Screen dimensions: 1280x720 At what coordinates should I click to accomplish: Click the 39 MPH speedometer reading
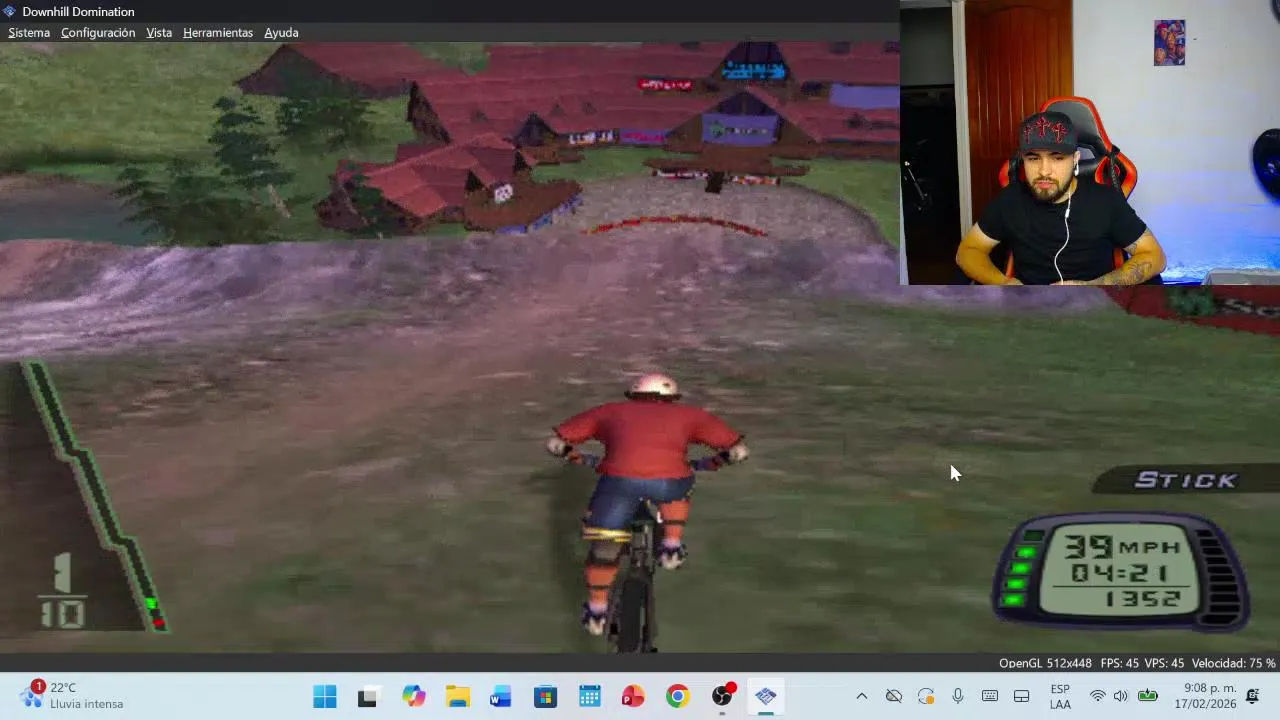(1121, 546)
